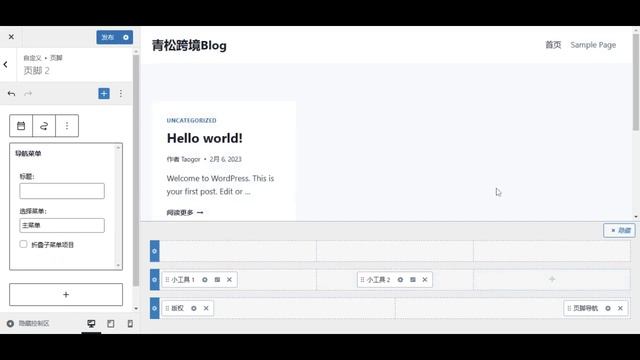This screenshot has height=360, width=640.
Task: Remove 页脚导航 with its X
Action: tap(620, 308)
